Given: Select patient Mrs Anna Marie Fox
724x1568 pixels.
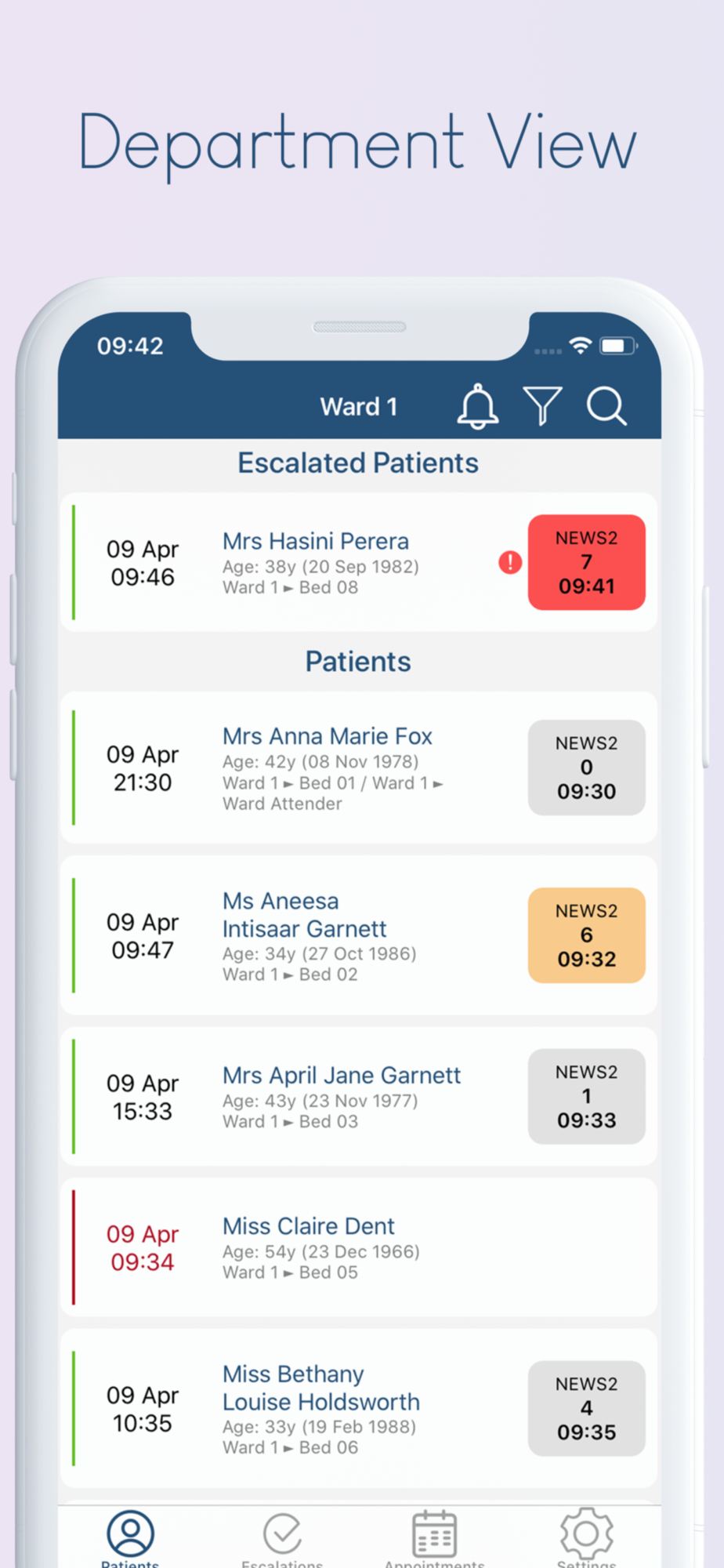Looking at the screenshot, I should [327, 737].
